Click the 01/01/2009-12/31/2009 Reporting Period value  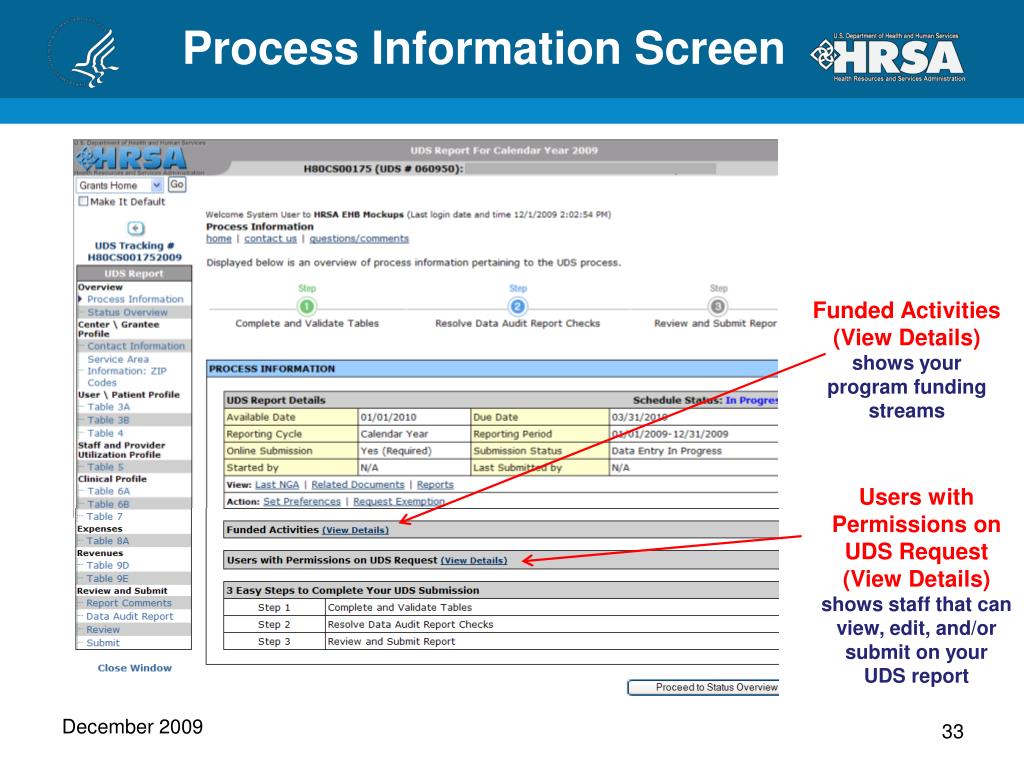[694, 434]
